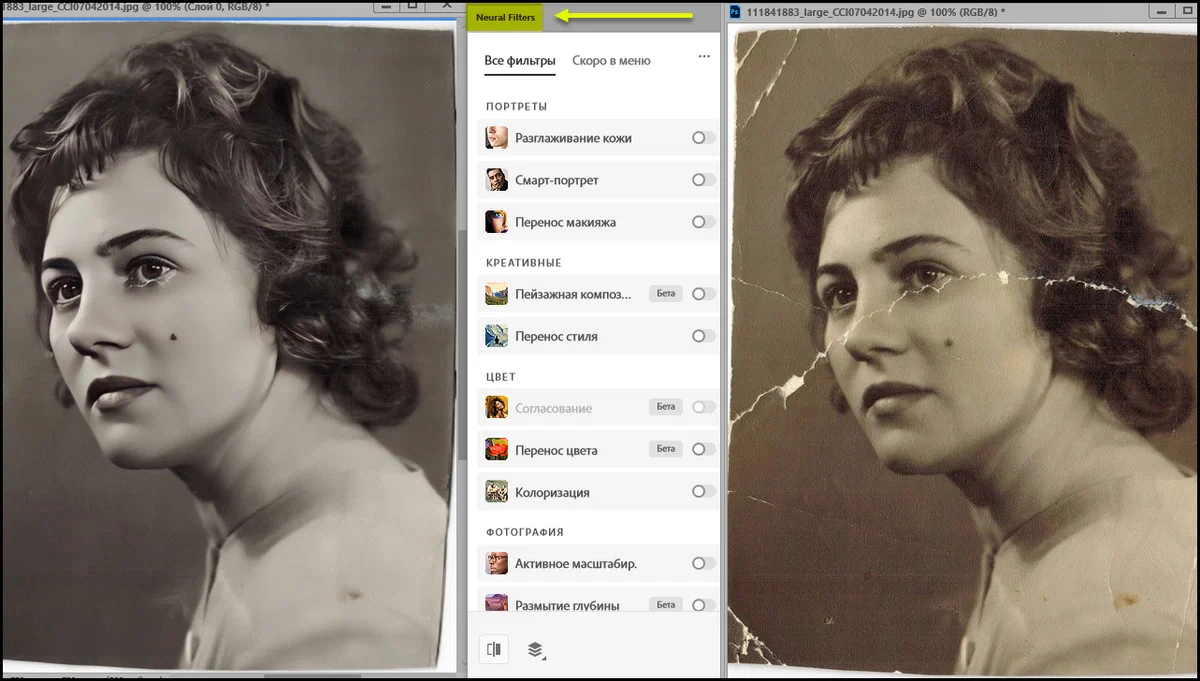1200x681 pixels.
Task: Switch on the Перенос стиля filter
Action: coord(703,336)
